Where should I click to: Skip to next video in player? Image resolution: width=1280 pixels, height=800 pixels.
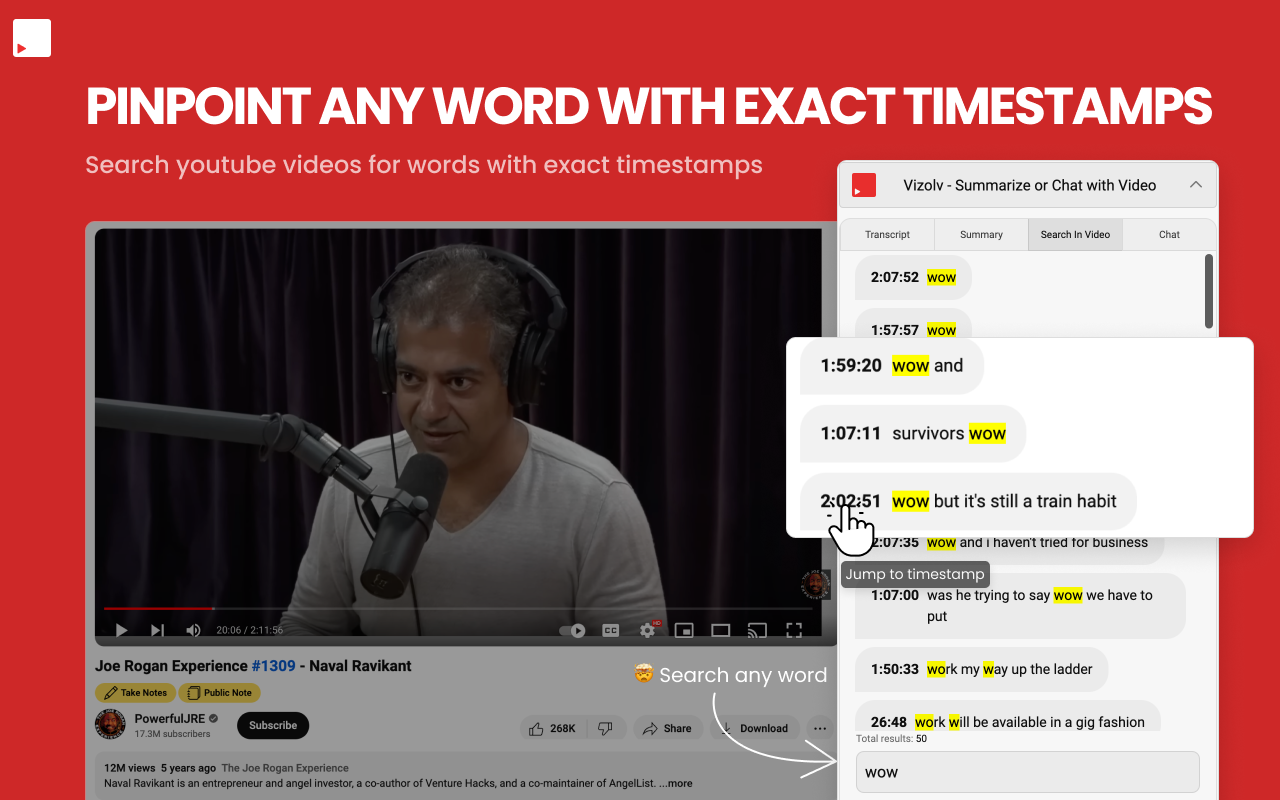[x=157, y=630]
